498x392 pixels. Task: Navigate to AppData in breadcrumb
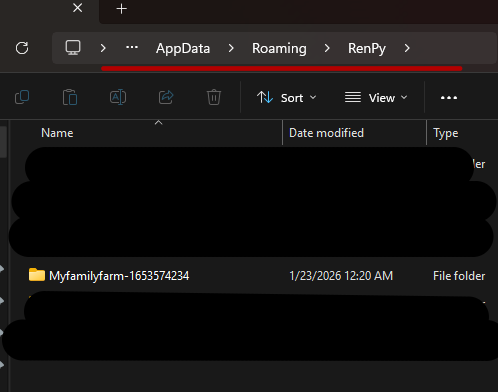click(x=183, y=49)
